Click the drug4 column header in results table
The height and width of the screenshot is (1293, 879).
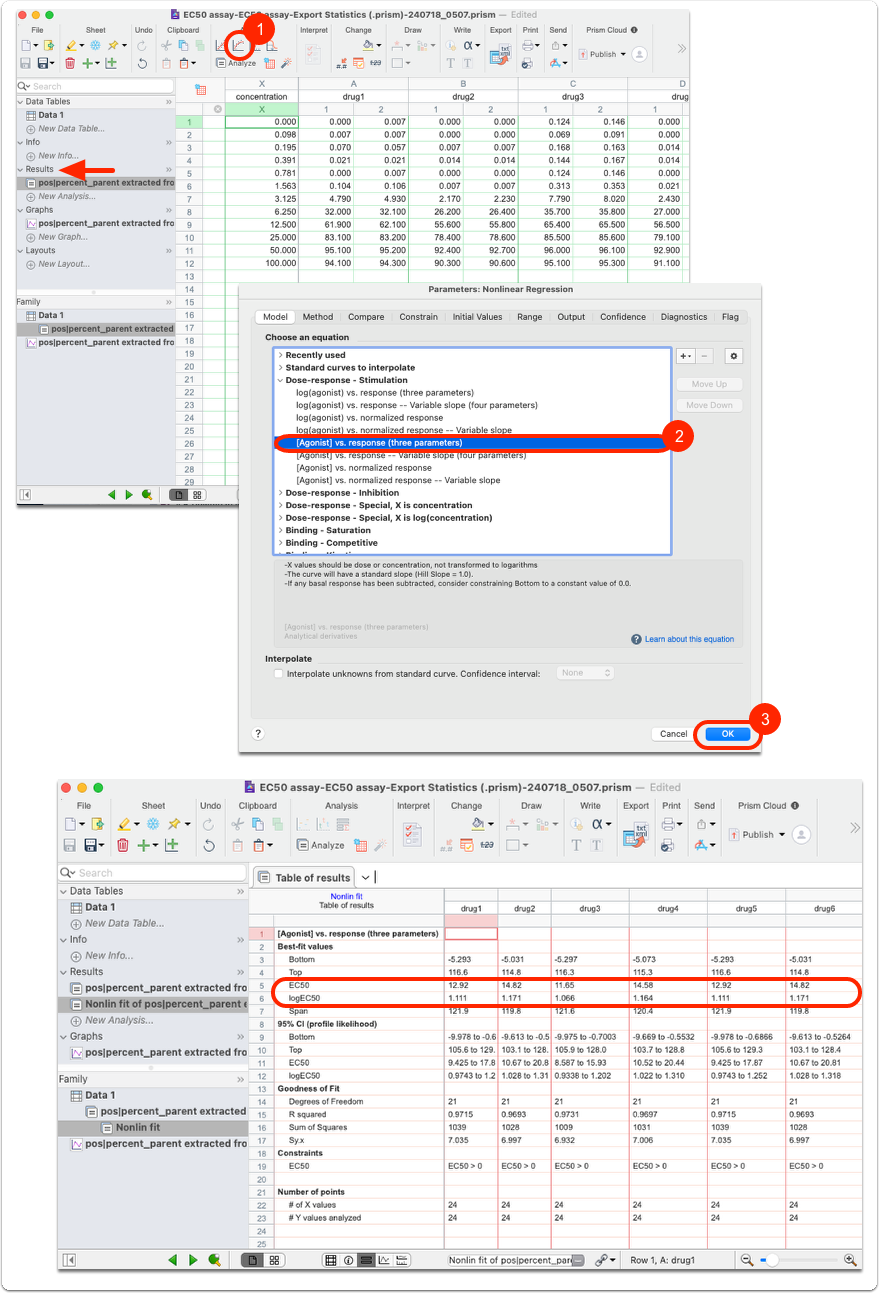coord(668,907)
